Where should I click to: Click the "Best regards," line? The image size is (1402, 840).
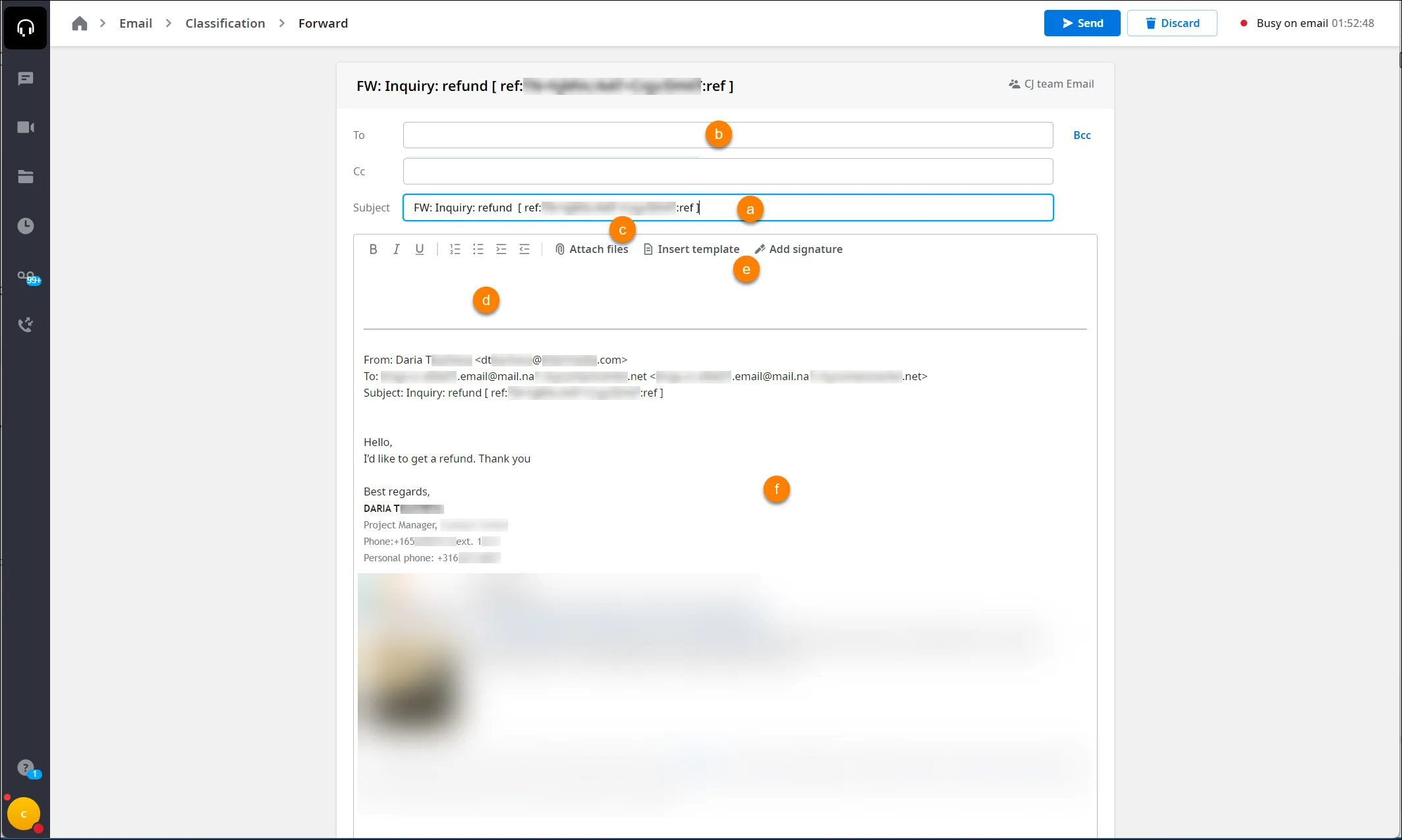point(397,491)
